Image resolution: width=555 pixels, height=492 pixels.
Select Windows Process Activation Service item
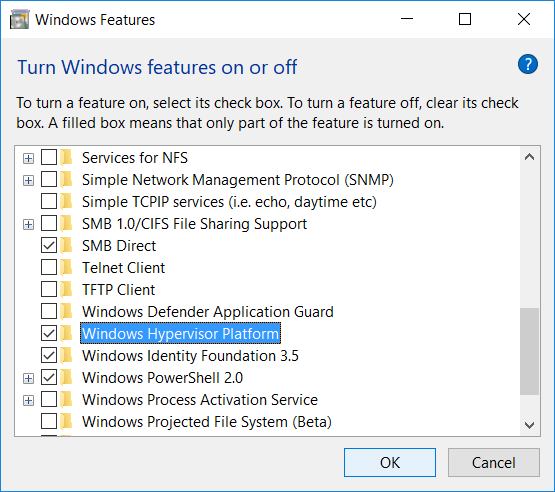[x=200, y=400]
